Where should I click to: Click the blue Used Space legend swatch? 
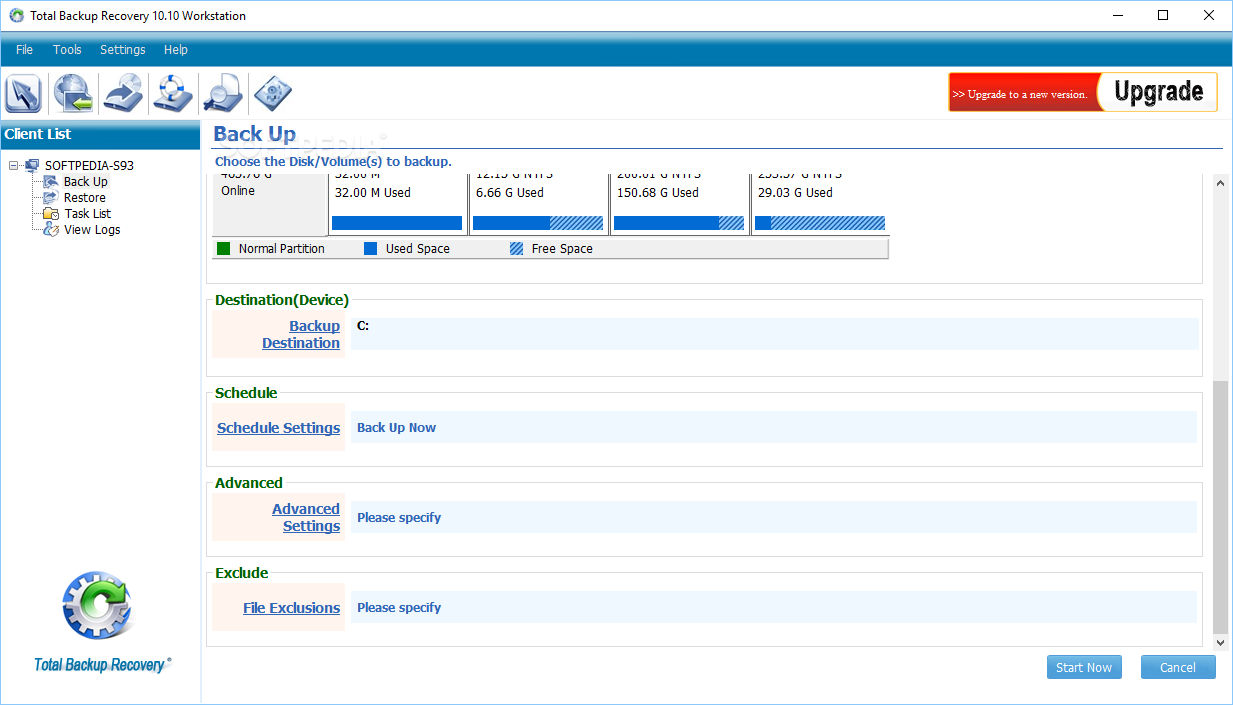370,248
